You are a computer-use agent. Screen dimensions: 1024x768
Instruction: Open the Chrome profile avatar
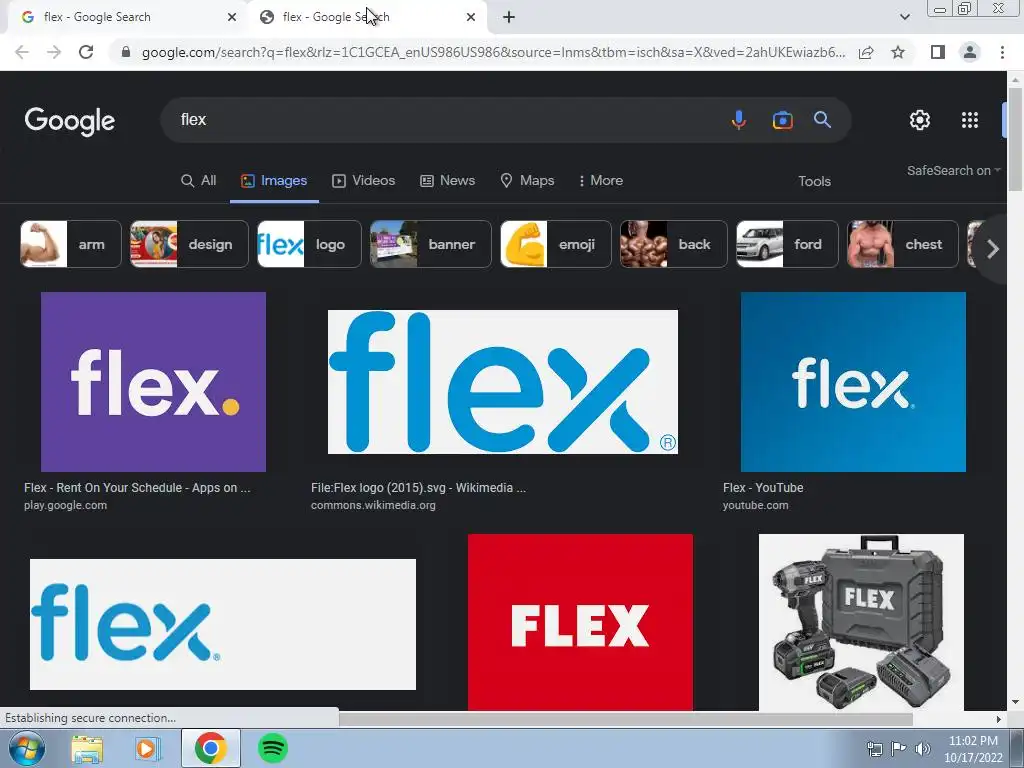pos(970,52)
